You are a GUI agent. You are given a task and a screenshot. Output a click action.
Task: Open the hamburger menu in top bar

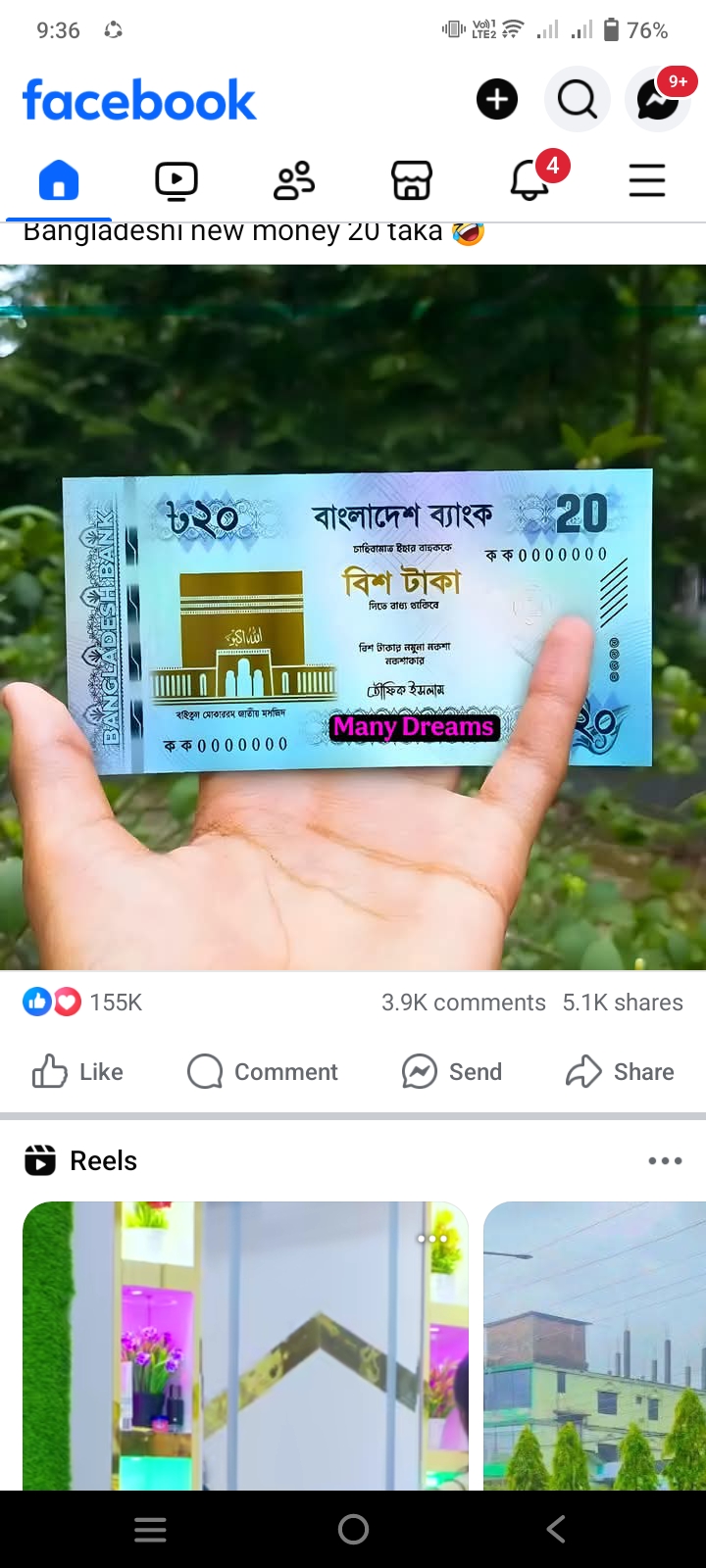coord(647,180)
